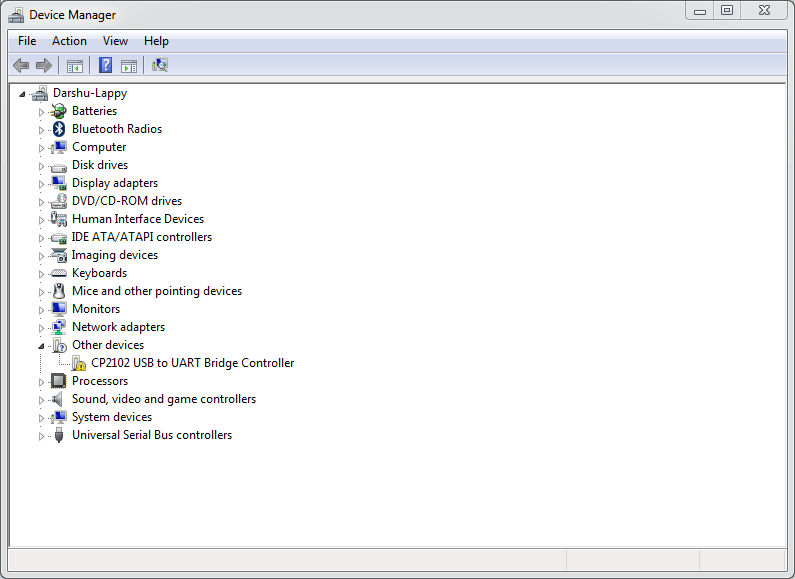Click the Other devices question-mark icon
The width and height of the screenshot is (795, 579).
pos(59,345)
